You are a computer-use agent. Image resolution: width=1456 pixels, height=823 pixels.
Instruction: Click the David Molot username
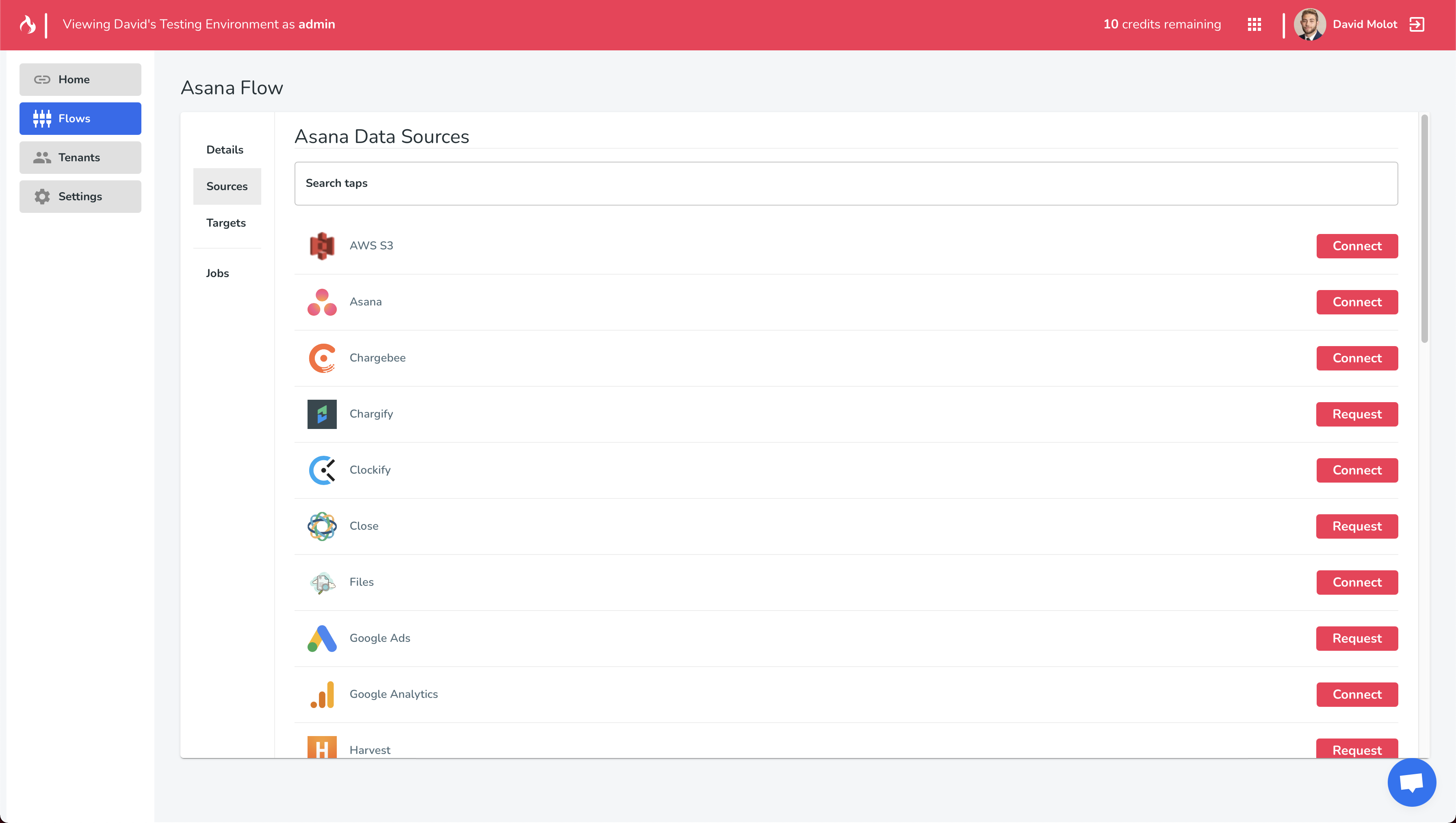tap(1365, 24)
